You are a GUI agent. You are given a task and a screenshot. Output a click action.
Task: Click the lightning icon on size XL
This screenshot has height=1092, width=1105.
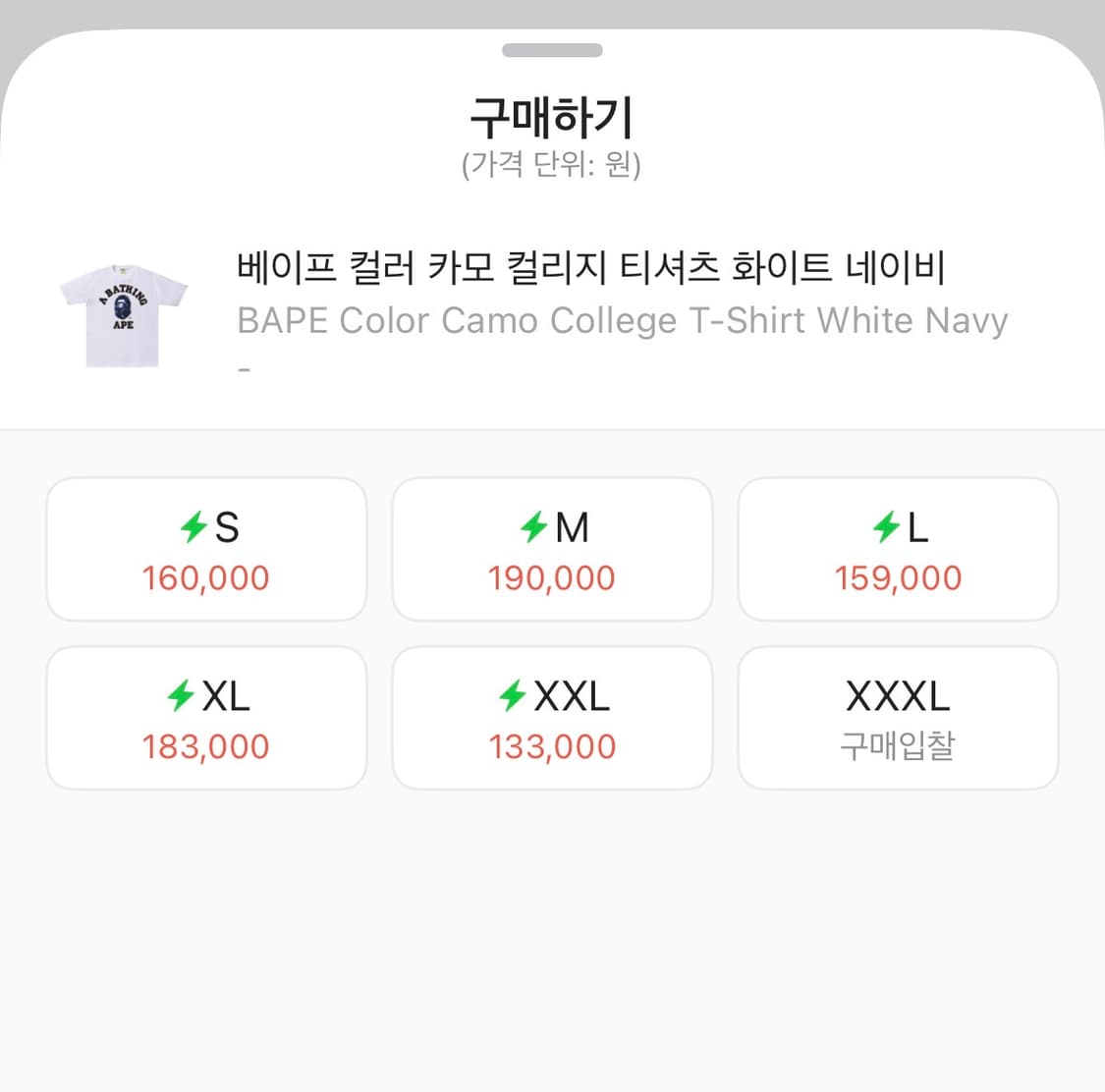pyautogui.click(x=181, y=696)
